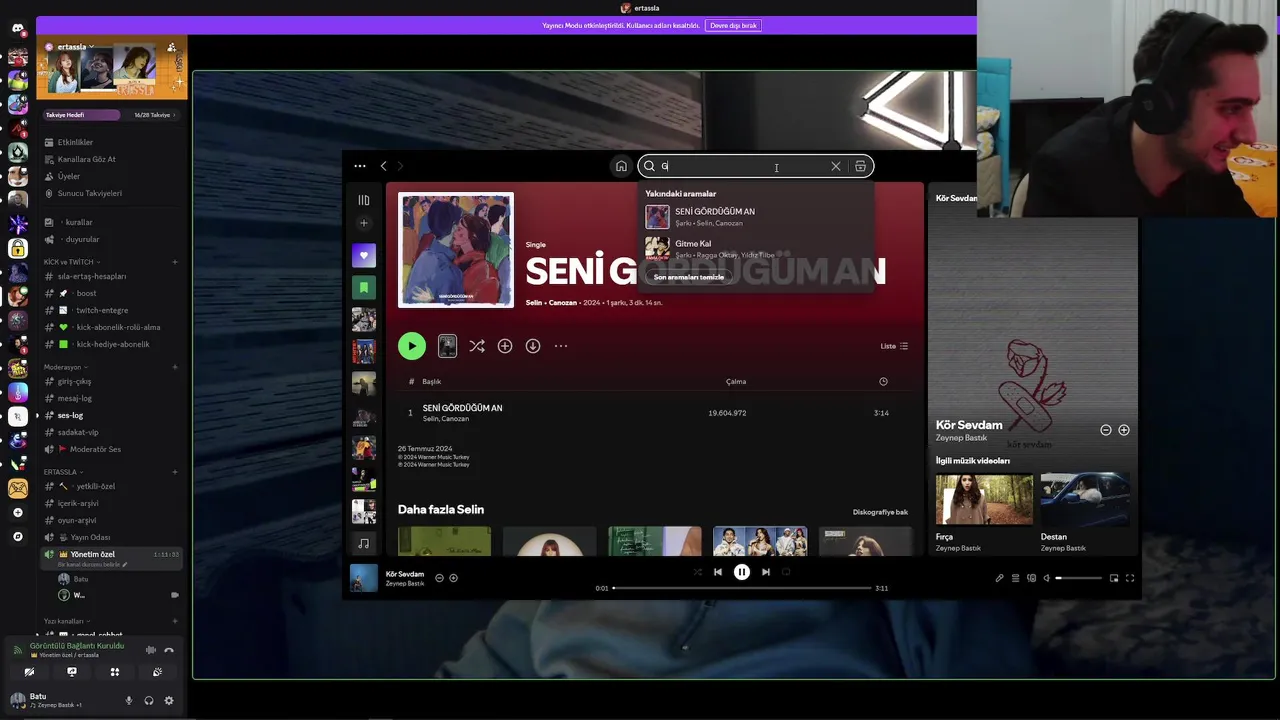The height and width of the screenshot is (720, 1280).
Task: Clear the Spotify search field with X
Action: [836, 166]
